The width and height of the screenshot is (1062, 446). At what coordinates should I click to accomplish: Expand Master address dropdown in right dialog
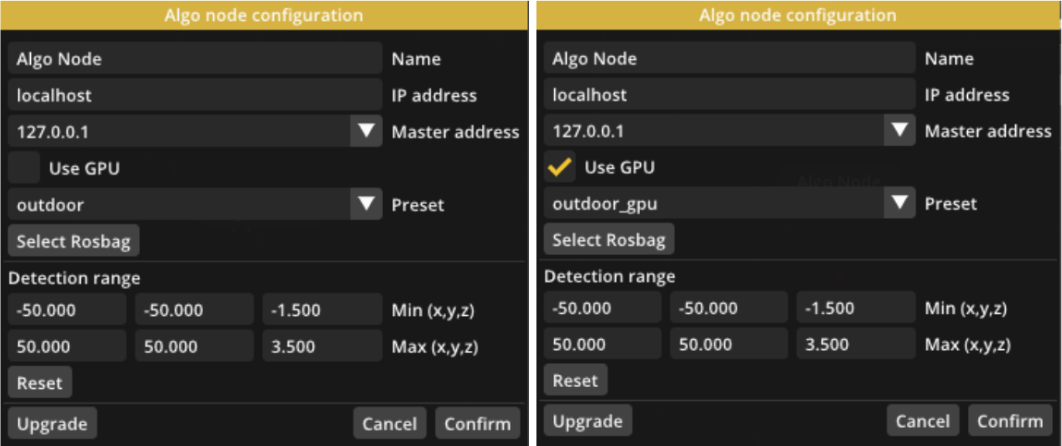point(900,130)
